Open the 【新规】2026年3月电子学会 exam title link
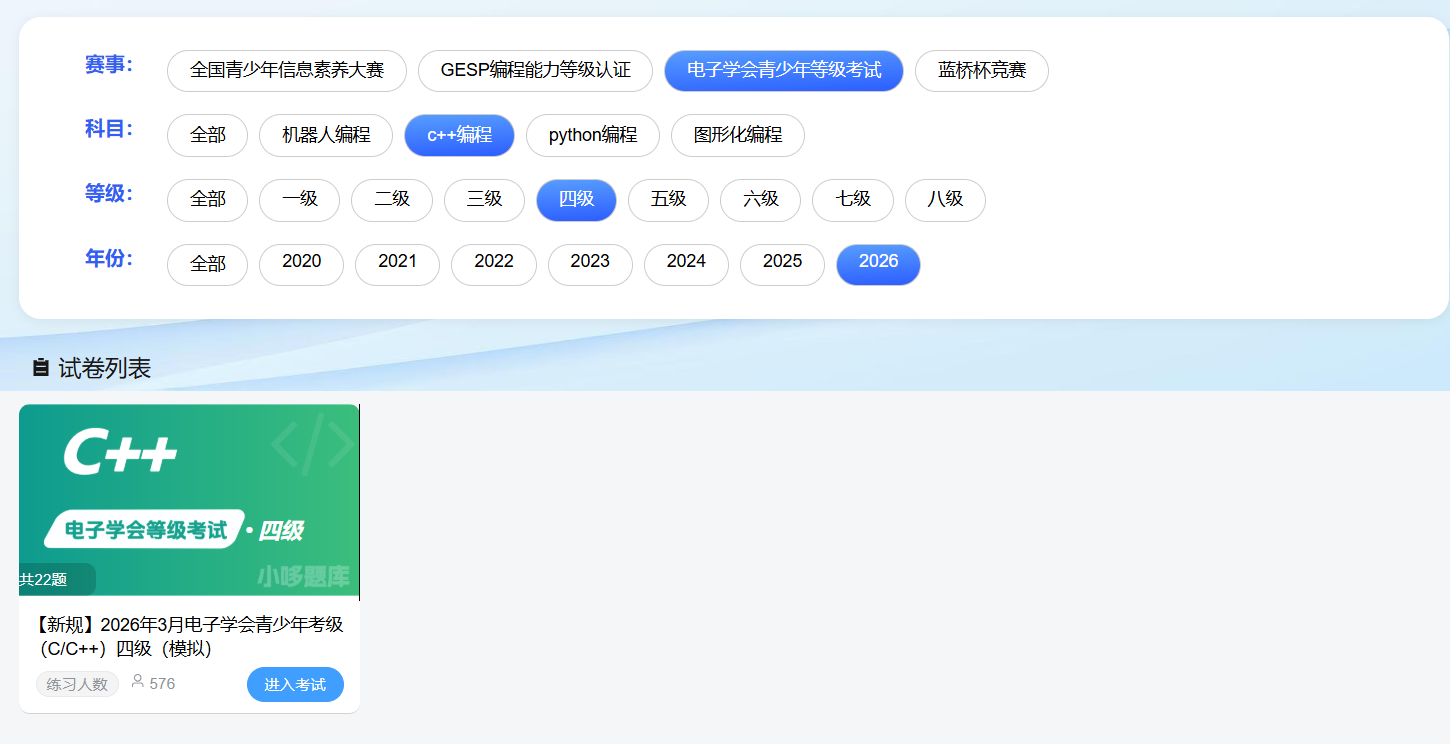1450x744 pixels. (189, 636)
